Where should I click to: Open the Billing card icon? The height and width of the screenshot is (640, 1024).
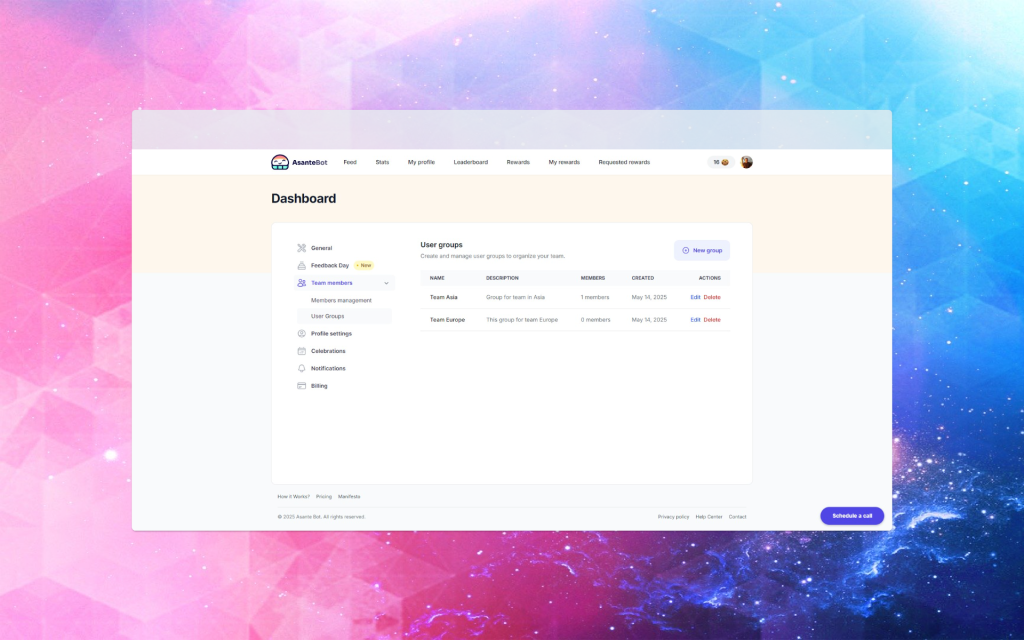pyautogui.click(x=301, y=386)
